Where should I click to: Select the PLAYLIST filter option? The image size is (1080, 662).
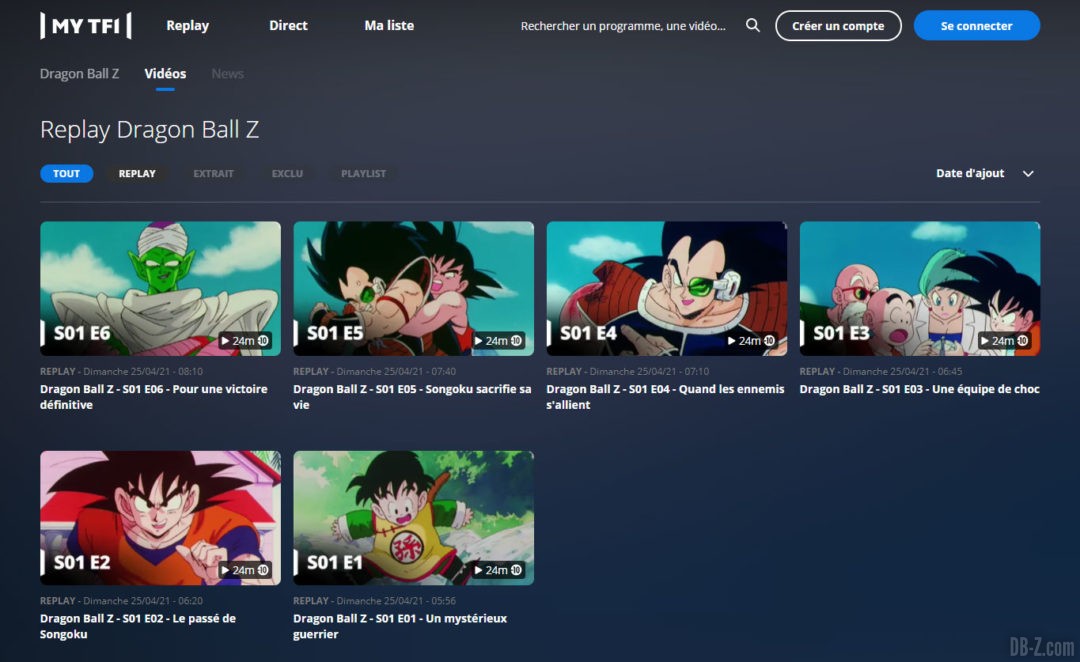click(363, 173)
